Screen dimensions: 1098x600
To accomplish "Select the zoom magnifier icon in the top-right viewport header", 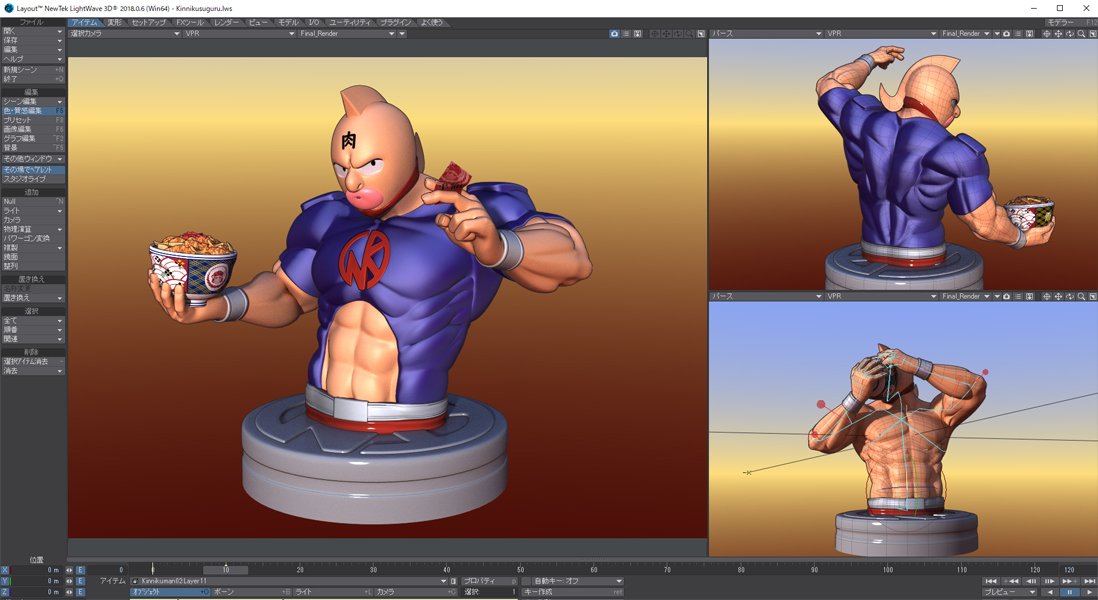I will coord(1082,34).
